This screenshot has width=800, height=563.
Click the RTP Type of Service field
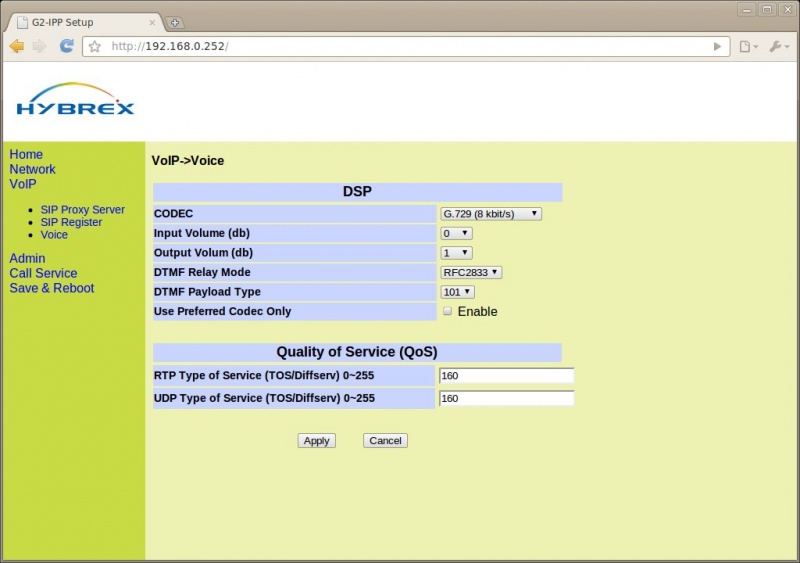(506, 376)
